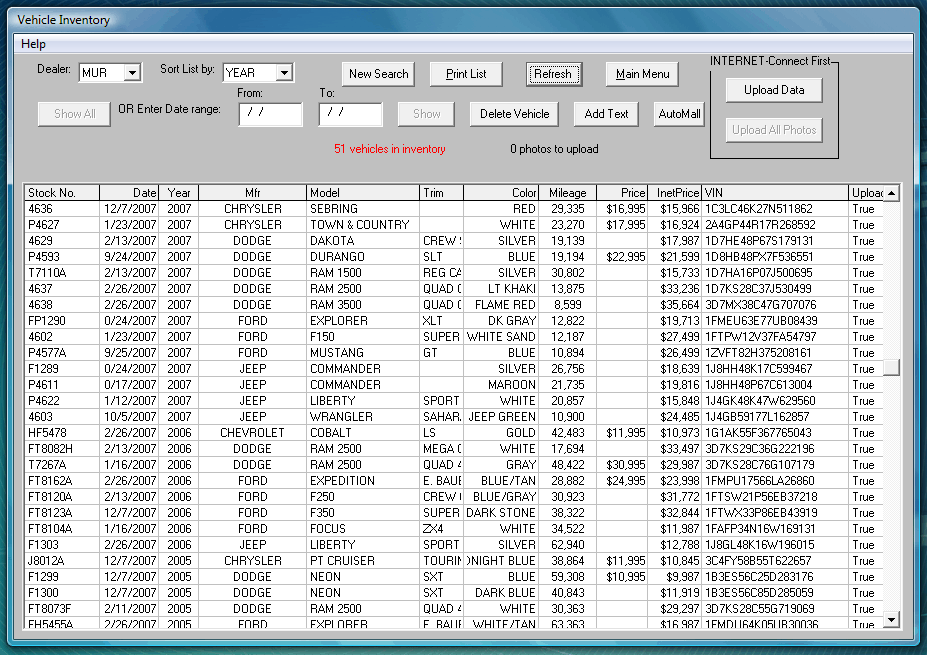Click the Color column header

click(x=501, y=193)
